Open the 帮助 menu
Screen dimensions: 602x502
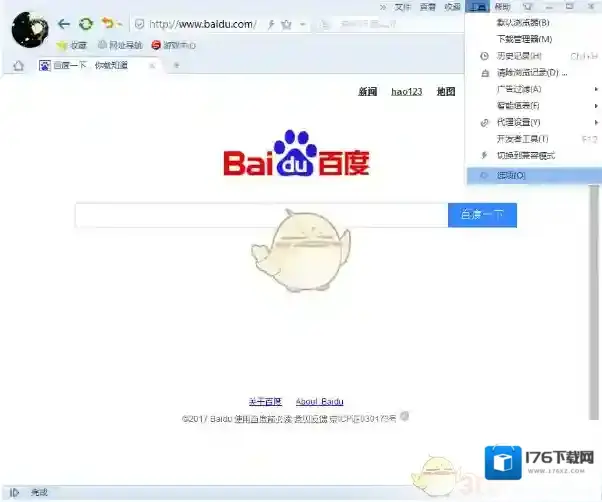503,7
